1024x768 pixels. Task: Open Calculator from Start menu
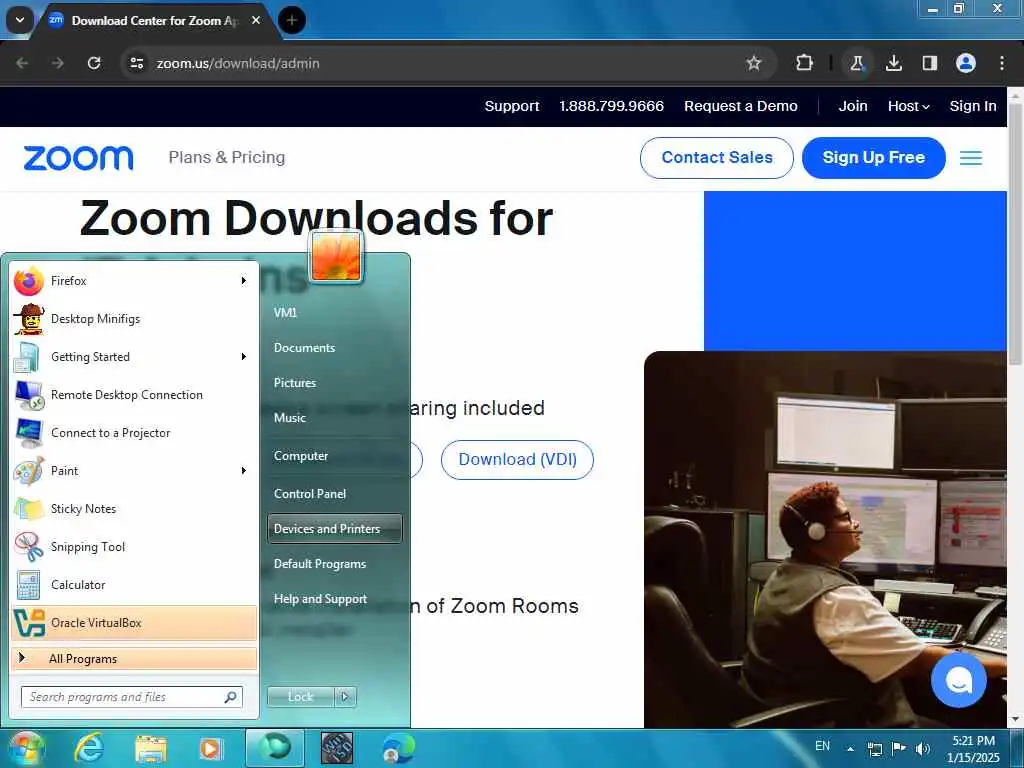(x=134, y=584)
